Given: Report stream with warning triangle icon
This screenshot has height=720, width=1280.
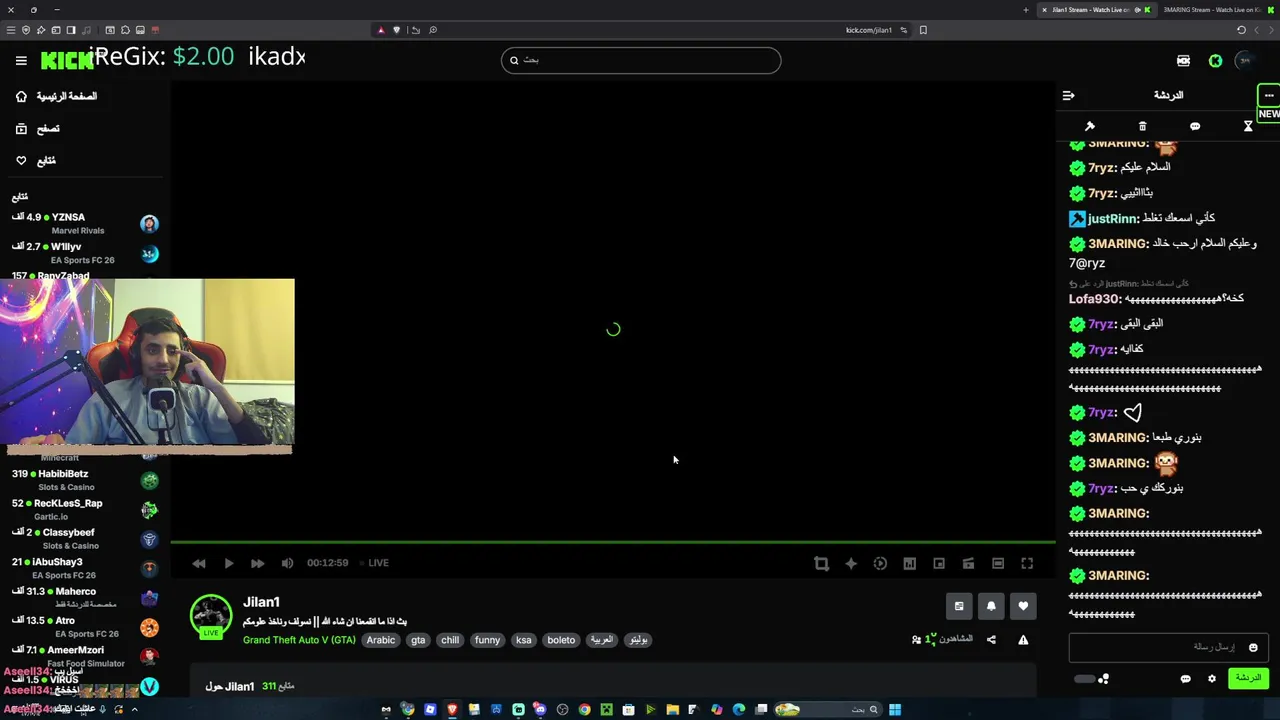Looking at the screenshot, I should pos(1023,640).
